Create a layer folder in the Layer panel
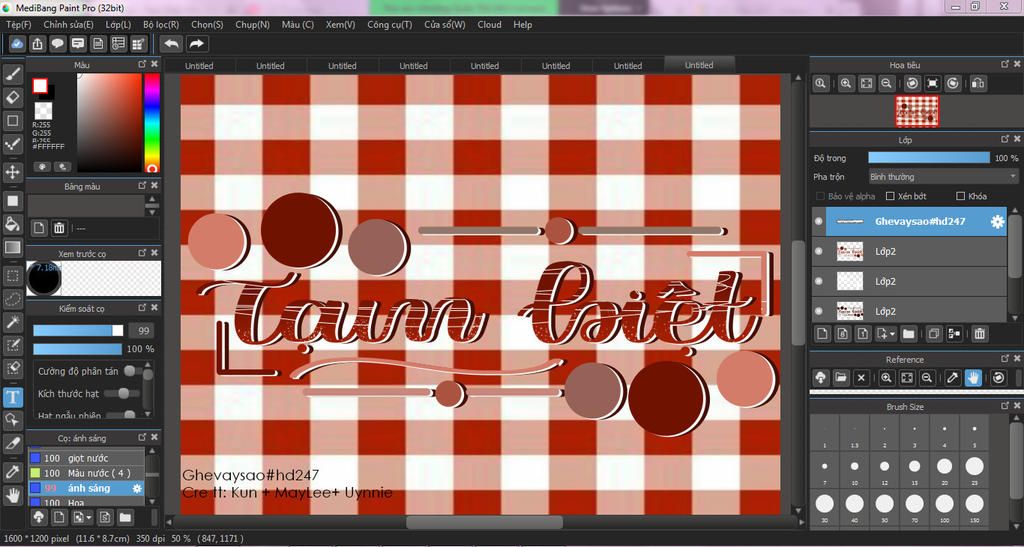Screen dimensions: 1024x547 (x=908, y=334)
